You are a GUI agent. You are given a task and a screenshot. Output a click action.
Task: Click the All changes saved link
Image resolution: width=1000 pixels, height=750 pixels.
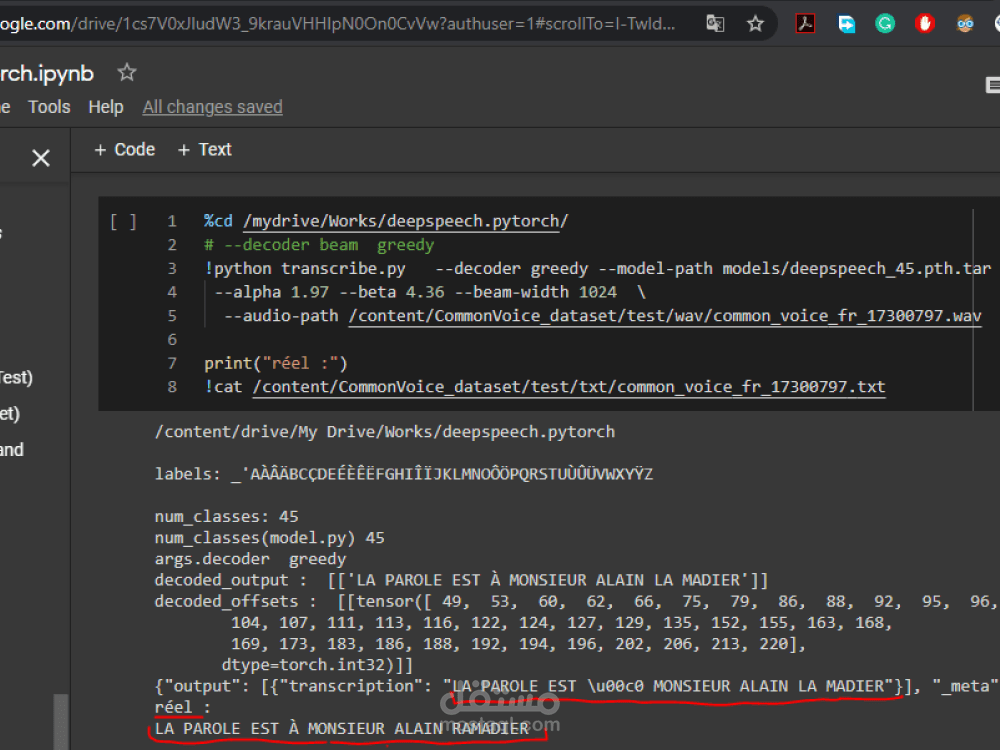212,107
